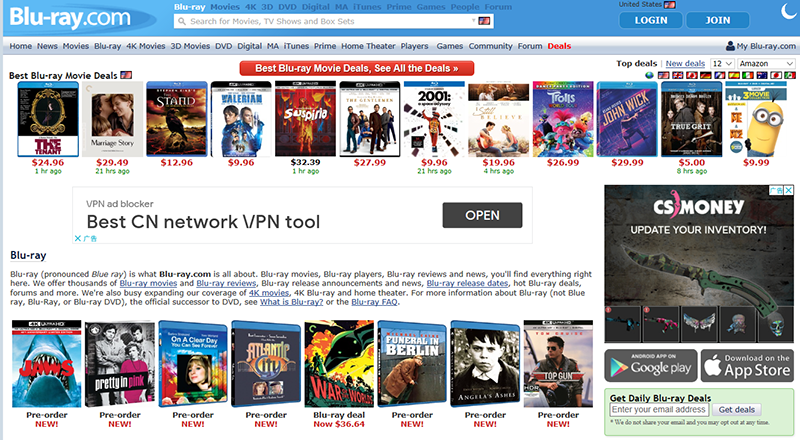This screenshot has width=800, height=440.
Task: Open the 2001 A Space Odyssey cover
Action: pyautogui.click(x=434, y=118)
